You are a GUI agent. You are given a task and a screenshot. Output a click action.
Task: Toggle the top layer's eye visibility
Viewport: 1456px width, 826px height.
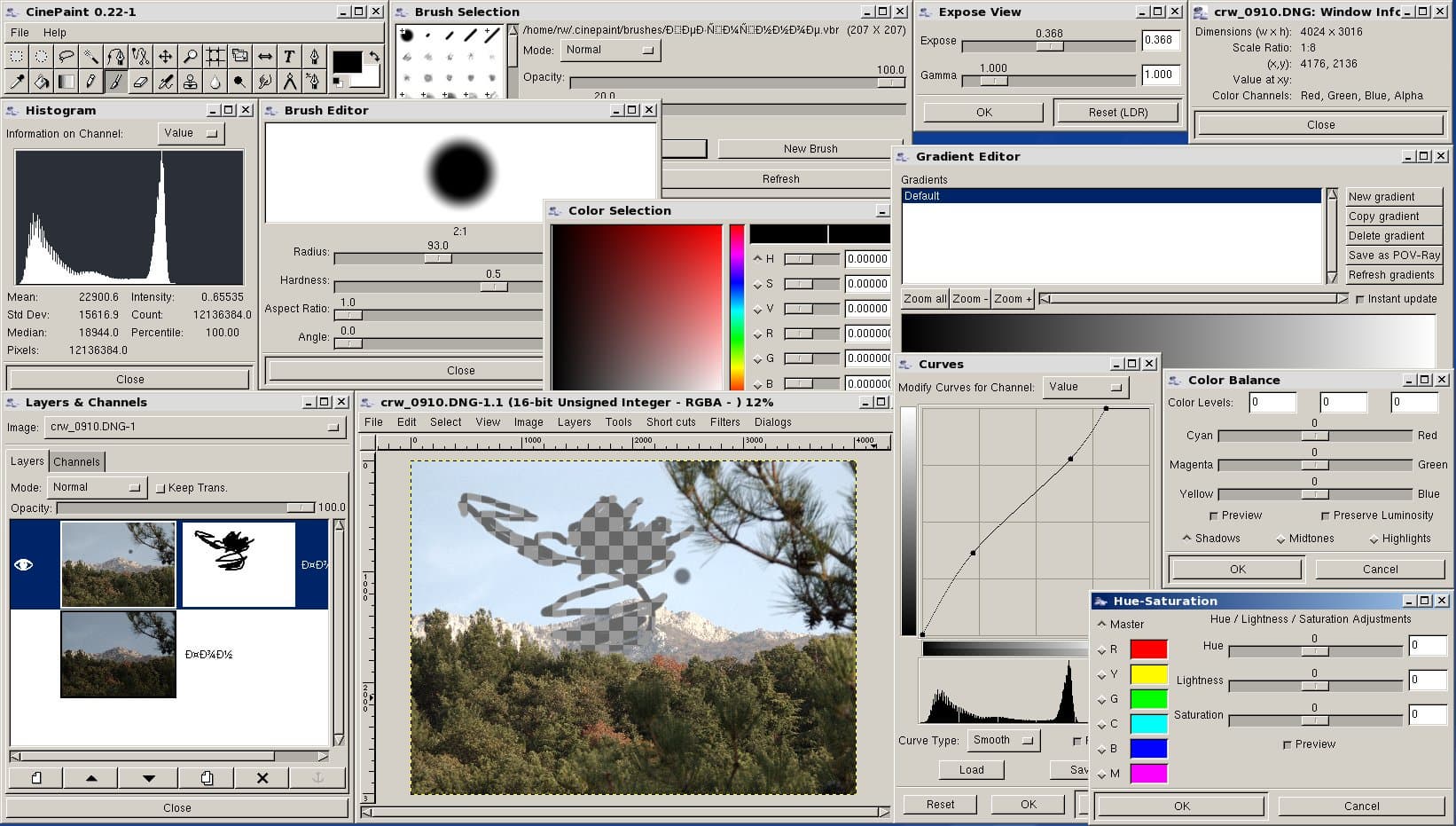click(24, 564)
